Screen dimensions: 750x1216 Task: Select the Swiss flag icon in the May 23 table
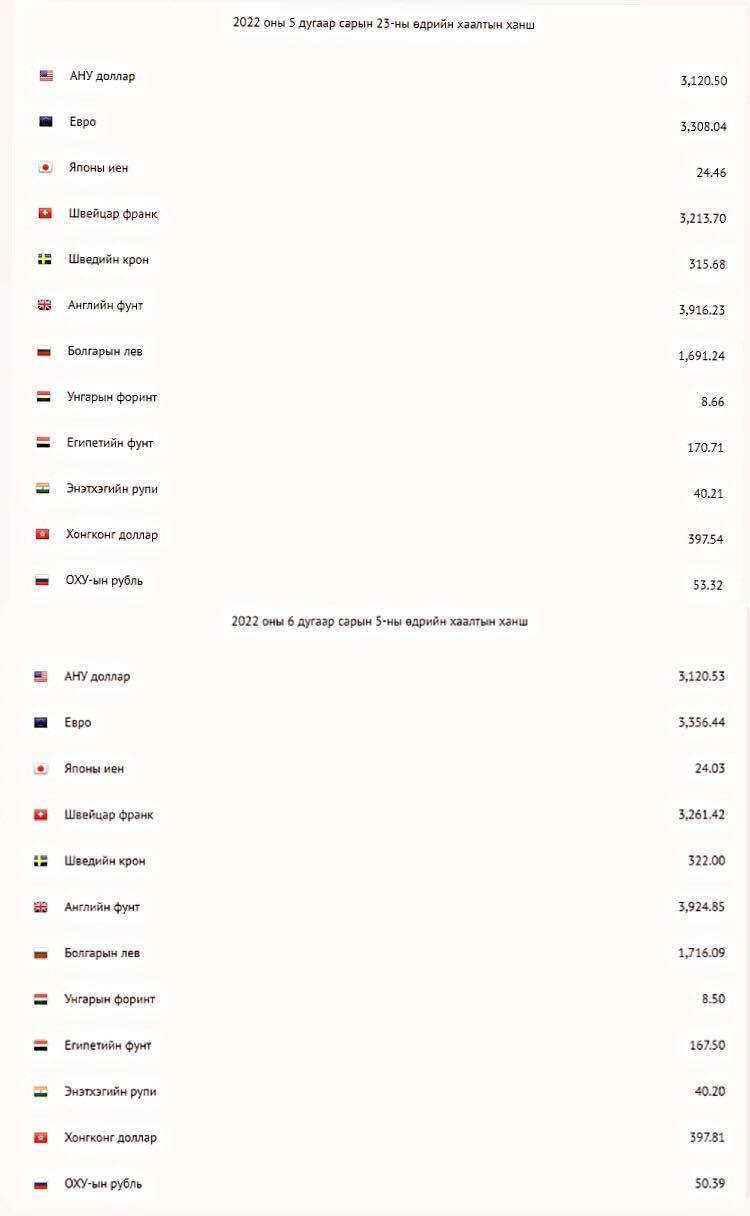pyautogui.click(x=45, y=214)
